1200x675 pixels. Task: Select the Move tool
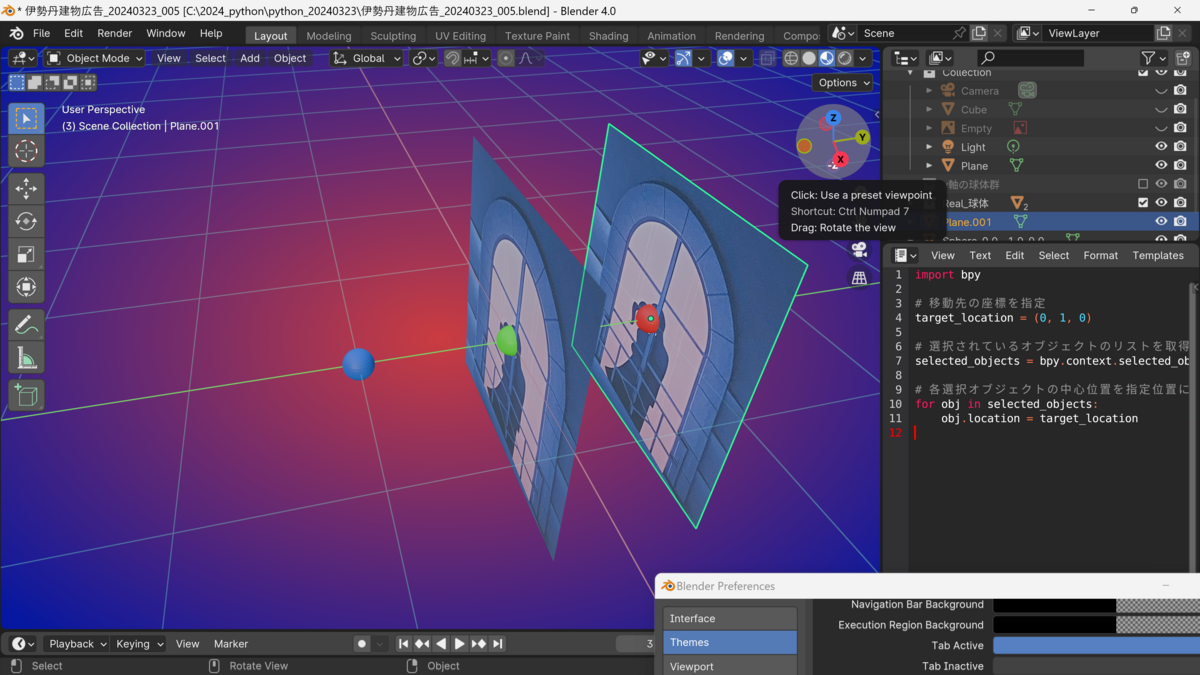26,187
